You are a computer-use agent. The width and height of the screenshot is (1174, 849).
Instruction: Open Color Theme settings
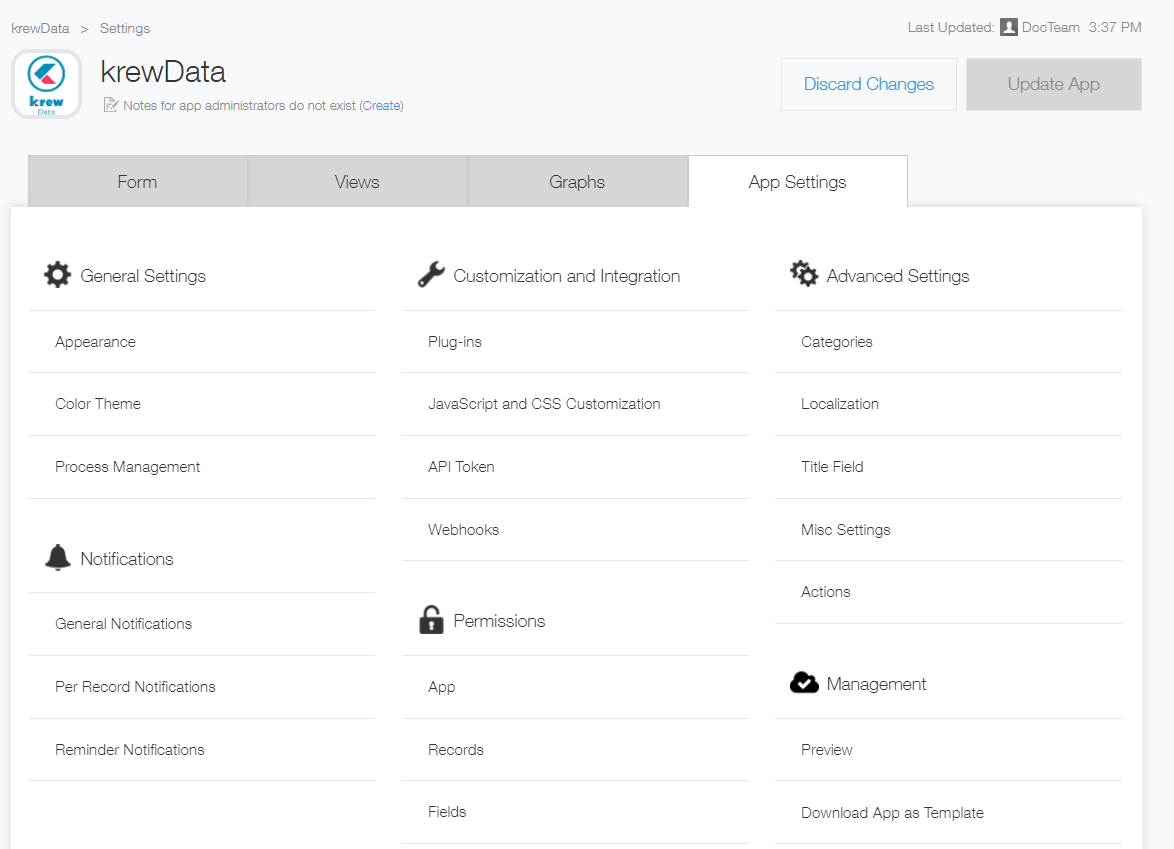(x=98, y=404)
